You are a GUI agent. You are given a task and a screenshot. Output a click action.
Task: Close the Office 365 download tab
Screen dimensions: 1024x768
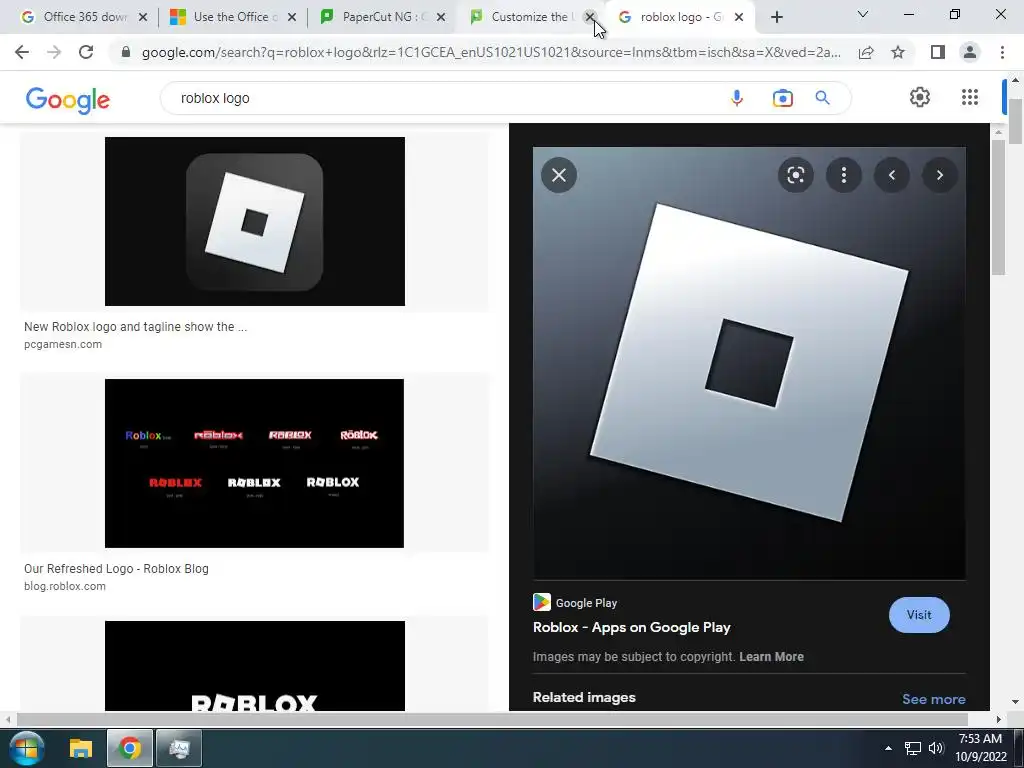pos(143,17)
